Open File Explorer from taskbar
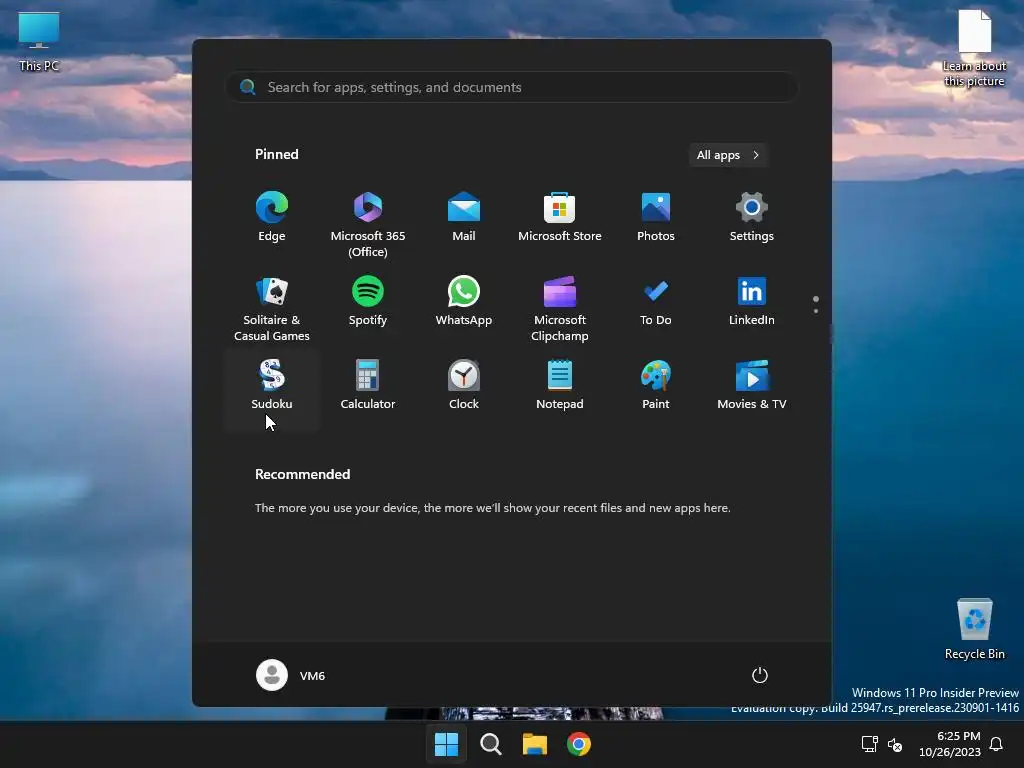Image resolution: width=1024 pixels, height=768 pixels. [x=534, y=744]
